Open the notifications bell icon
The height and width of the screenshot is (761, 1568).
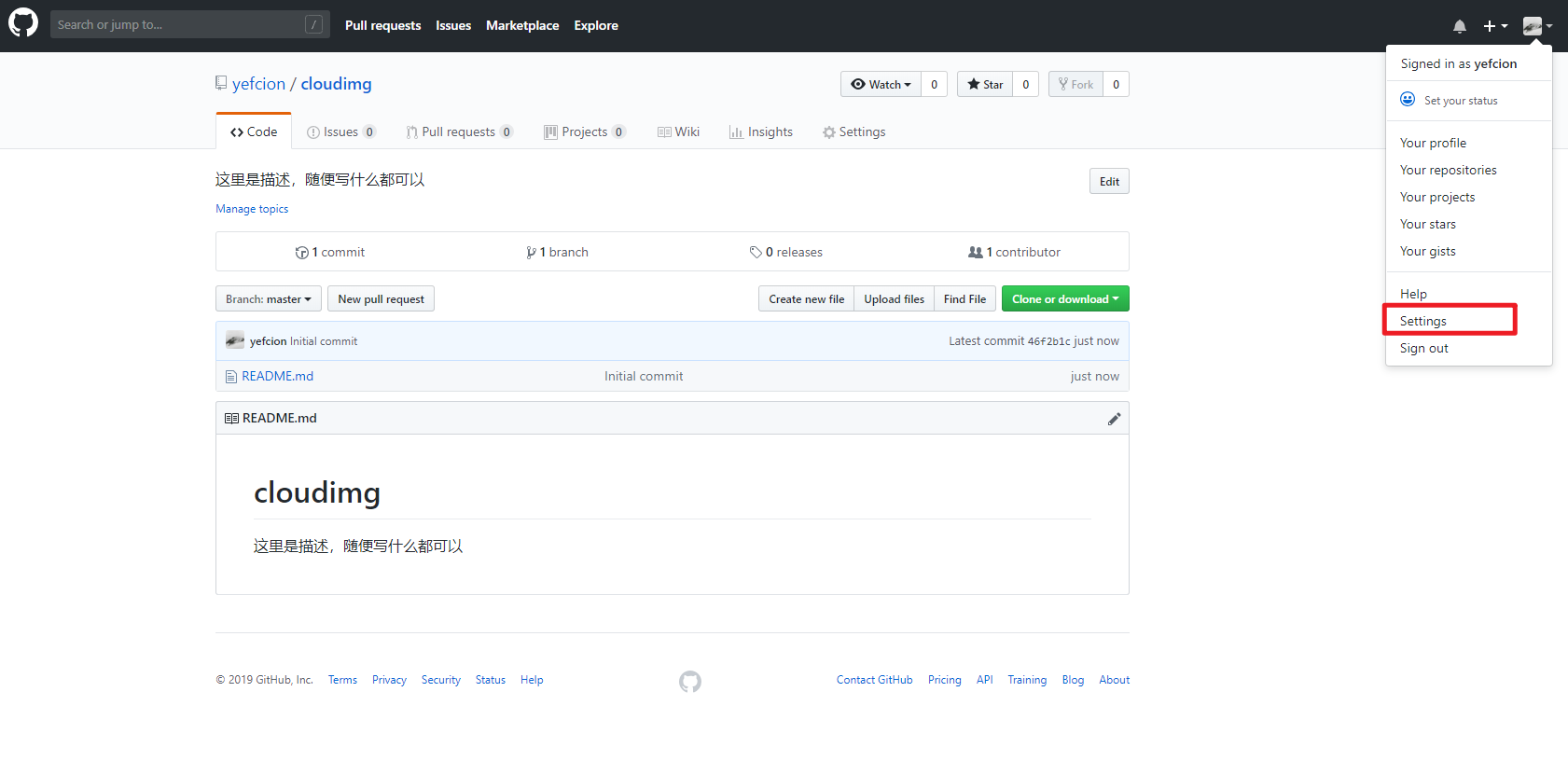[x=1460, y=26]
